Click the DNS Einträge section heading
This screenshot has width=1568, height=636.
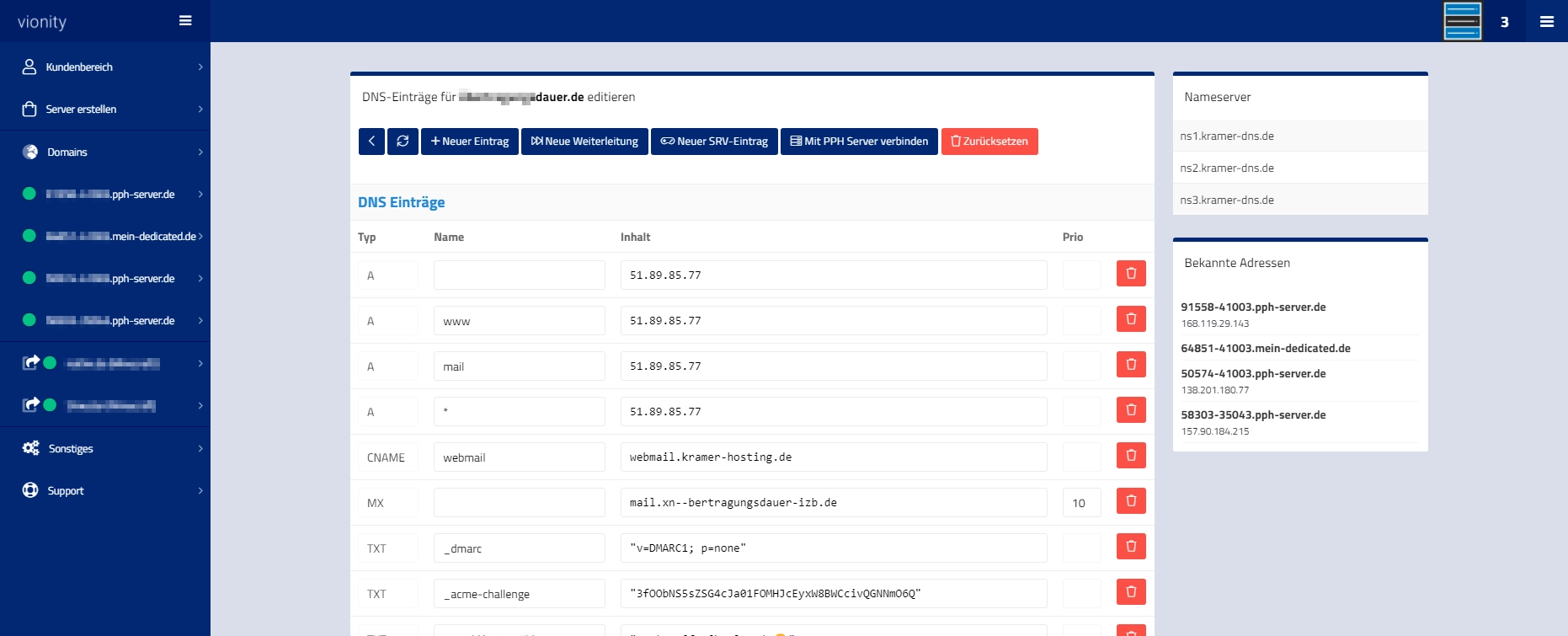pyautogui.click(x=402, y=202)
